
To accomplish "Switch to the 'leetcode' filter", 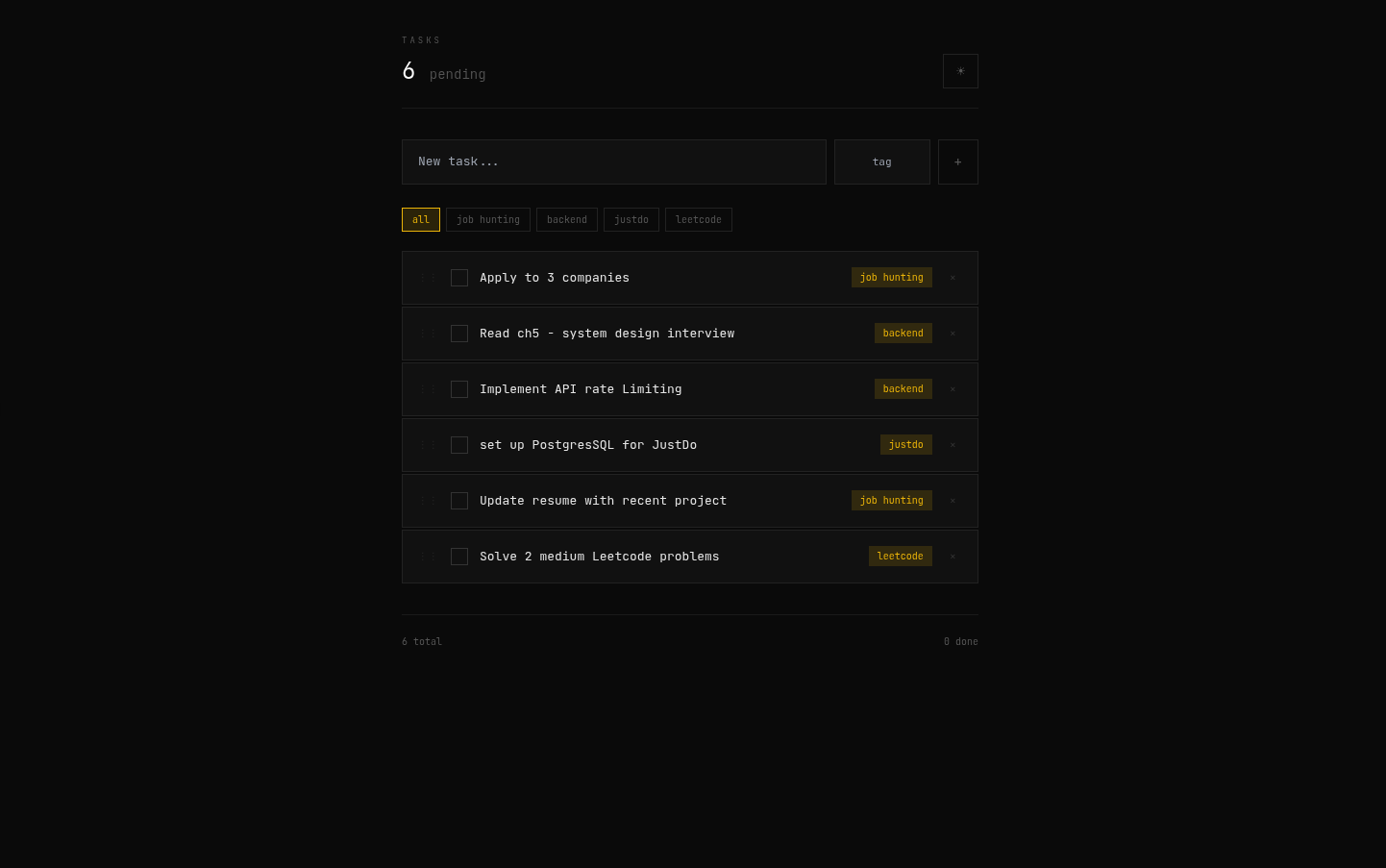I will (x=698, y=220).
